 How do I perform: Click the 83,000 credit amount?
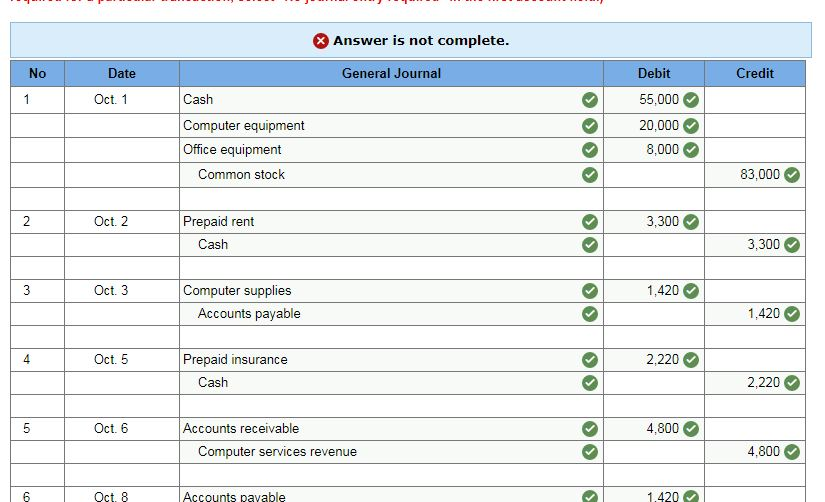pyautogui.click(x=760, y=175)
